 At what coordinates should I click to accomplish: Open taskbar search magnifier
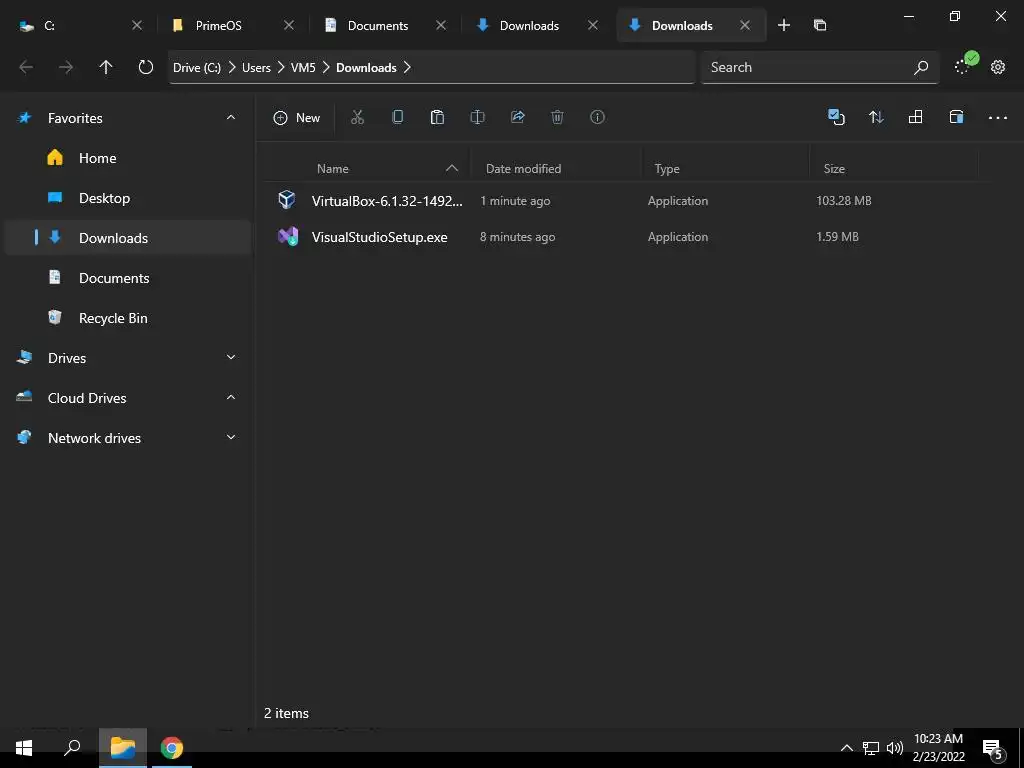coord(72,748)
